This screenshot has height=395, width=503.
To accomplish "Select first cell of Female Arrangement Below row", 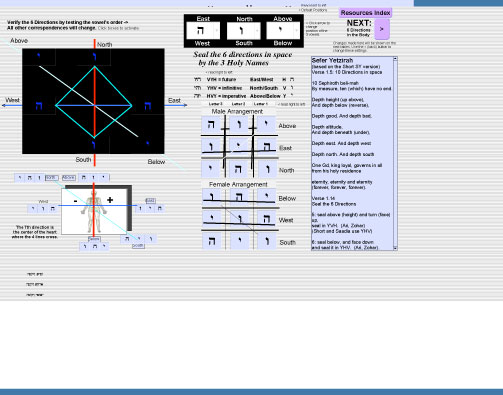I will (211, 197).
